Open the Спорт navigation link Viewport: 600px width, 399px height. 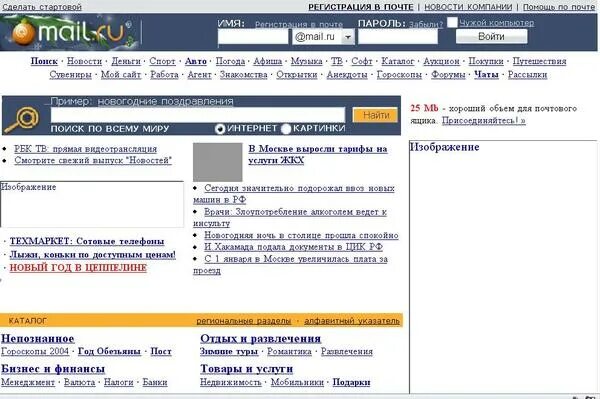pyautogui.click(x=162, y=61)
